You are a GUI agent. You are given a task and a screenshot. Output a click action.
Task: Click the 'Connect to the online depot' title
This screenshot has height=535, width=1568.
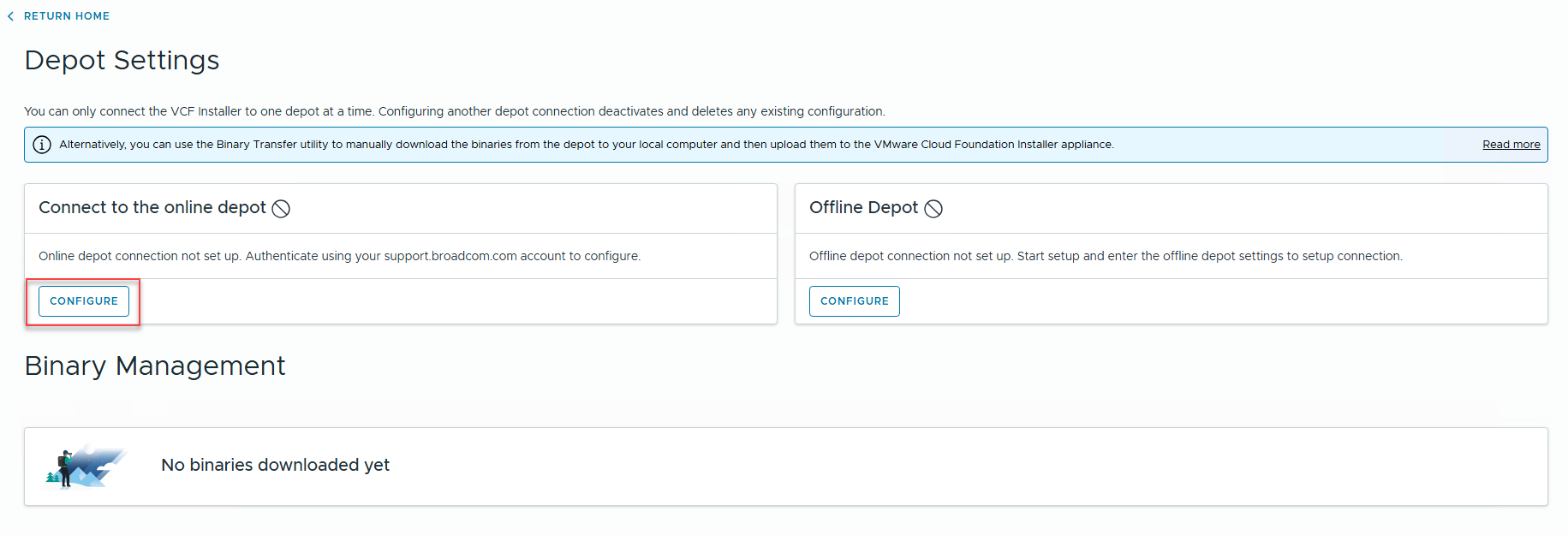click(x=152, y=208)
